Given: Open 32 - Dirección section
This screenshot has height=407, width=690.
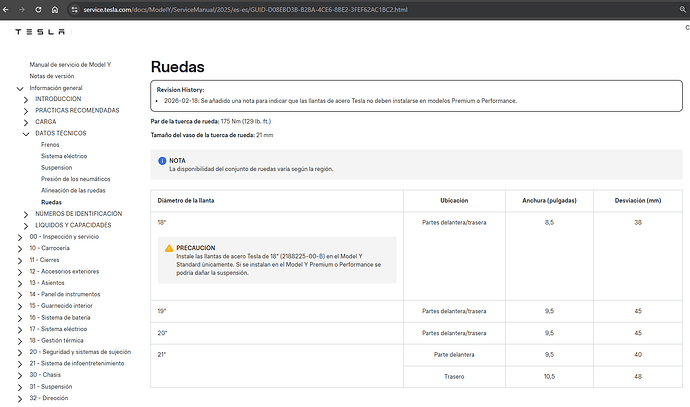Looking at the screenshot, I should 48,398.
